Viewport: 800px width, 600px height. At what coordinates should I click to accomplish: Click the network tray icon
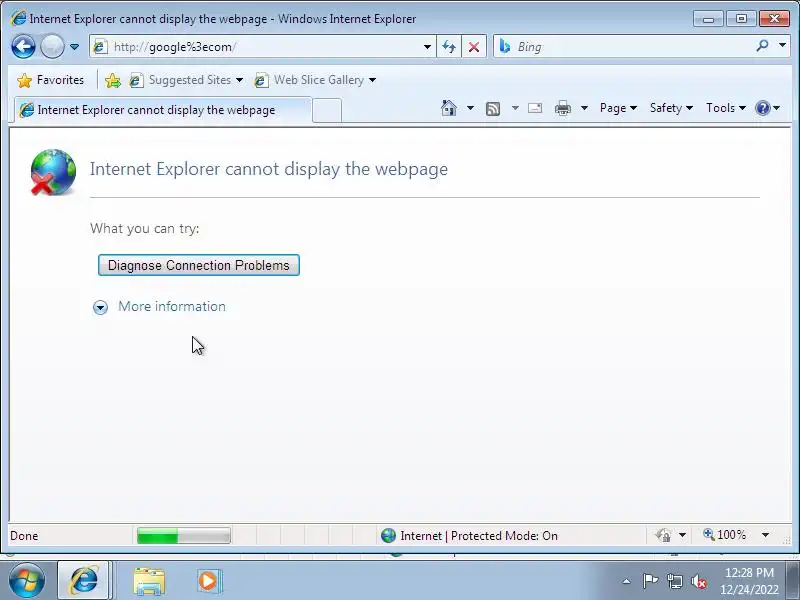coord(675,581)
